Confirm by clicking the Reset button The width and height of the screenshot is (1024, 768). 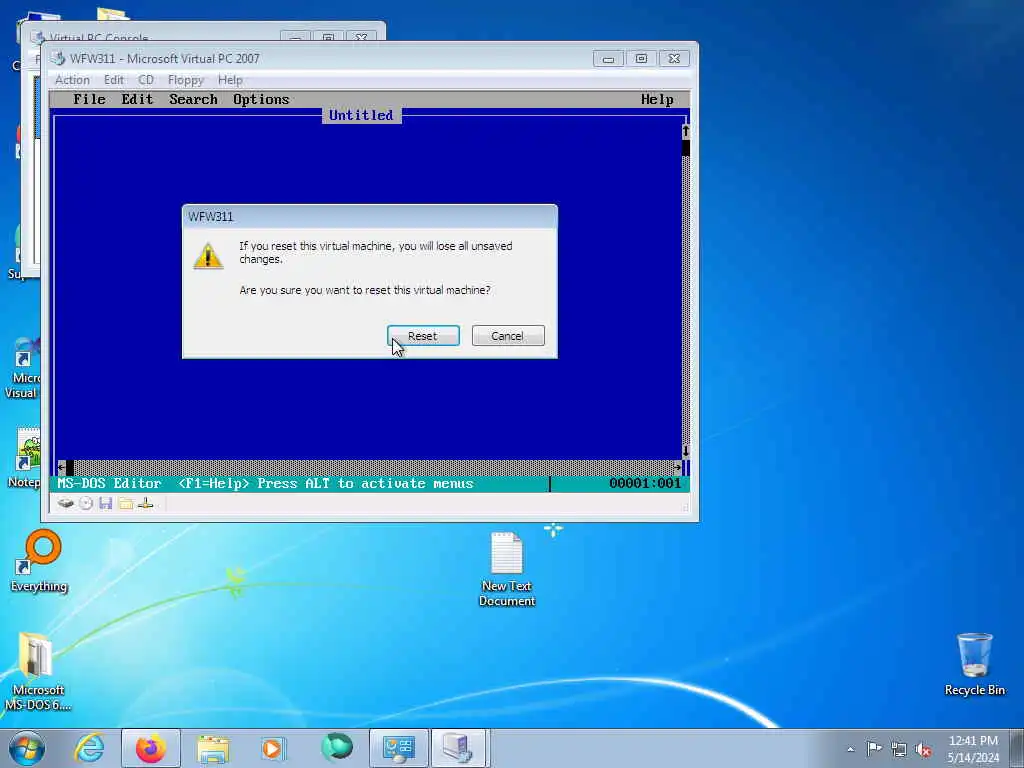tap(423, 336)
